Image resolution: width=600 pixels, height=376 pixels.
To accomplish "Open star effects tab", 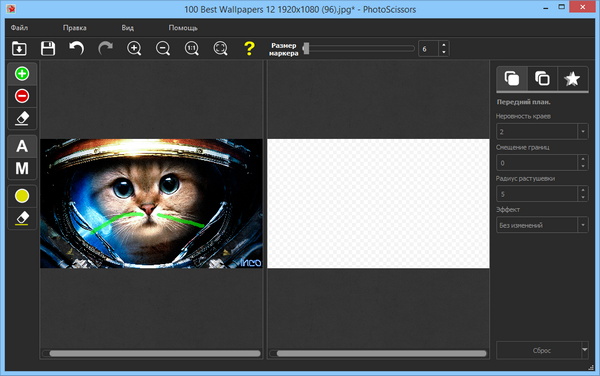I will pos(572,79).
